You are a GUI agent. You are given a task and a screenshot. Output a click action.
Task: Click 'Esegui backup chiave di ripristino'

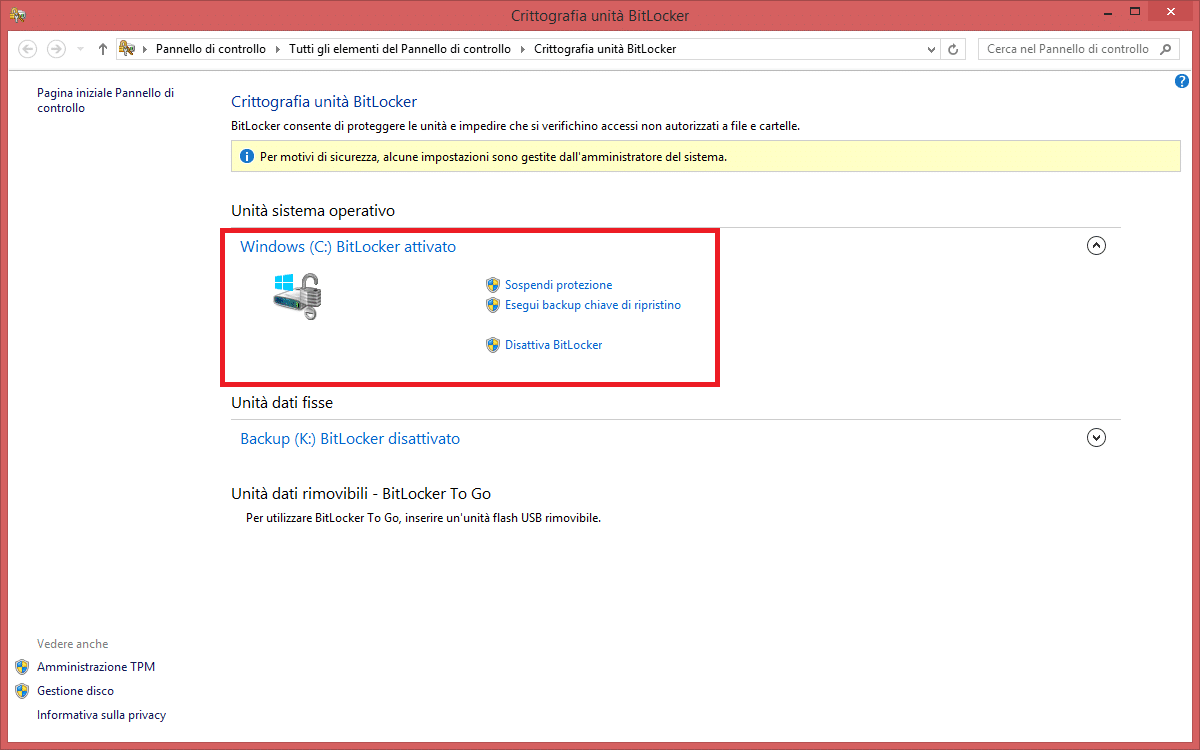pyautogui.click(x=593, y=305)
